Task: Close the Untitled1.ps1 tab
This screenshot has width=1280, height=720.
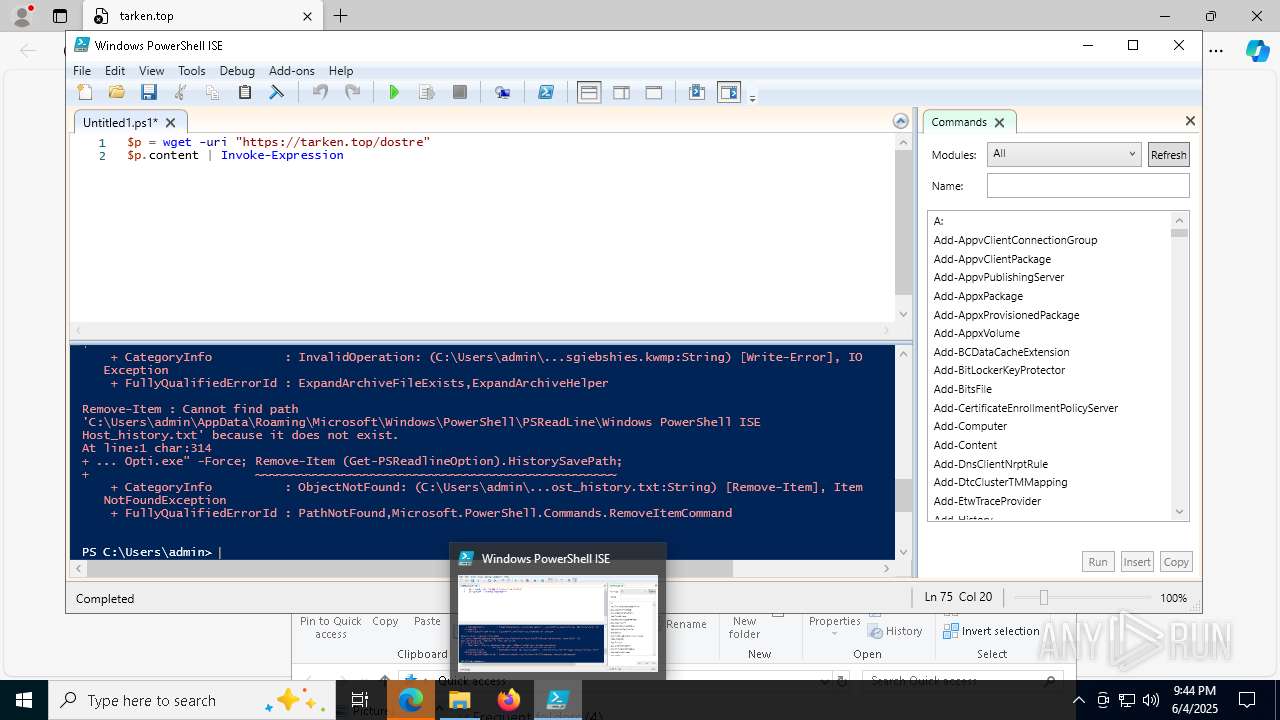Action: tap(170, 122)
